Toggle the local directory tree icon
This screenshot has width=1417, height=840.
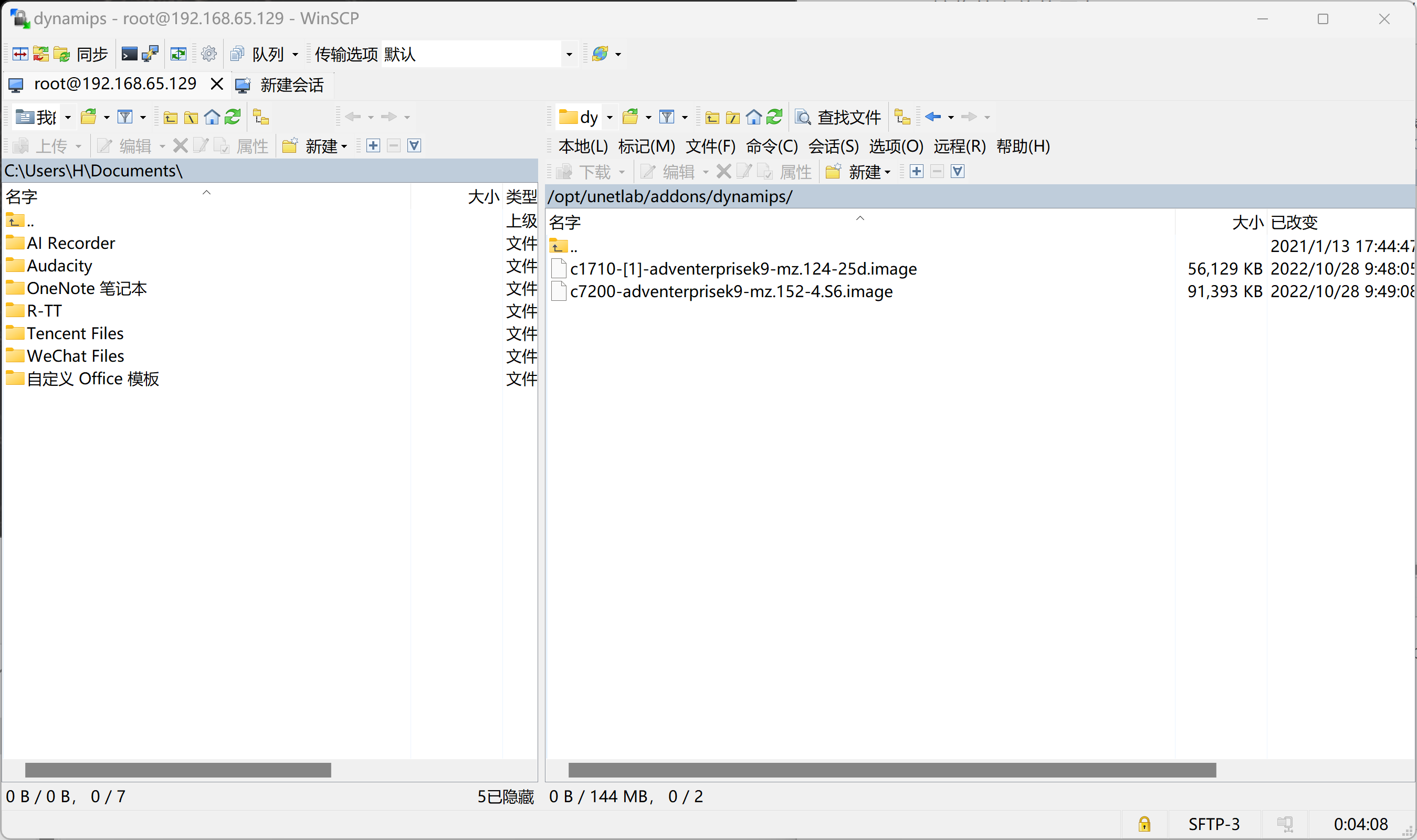pos(261,117)
